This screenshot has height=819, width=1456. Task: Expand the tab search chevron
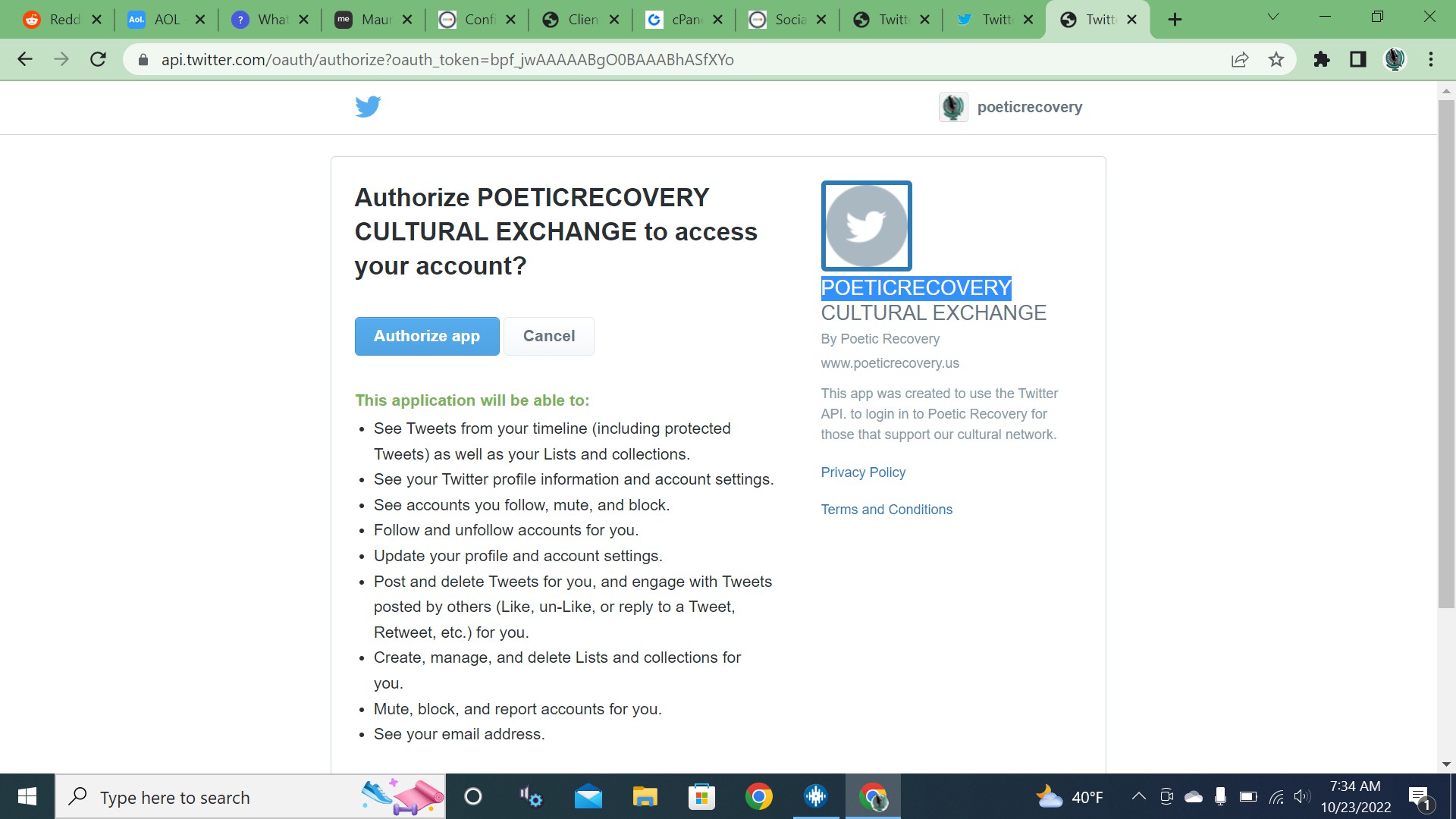point(1273,17)
